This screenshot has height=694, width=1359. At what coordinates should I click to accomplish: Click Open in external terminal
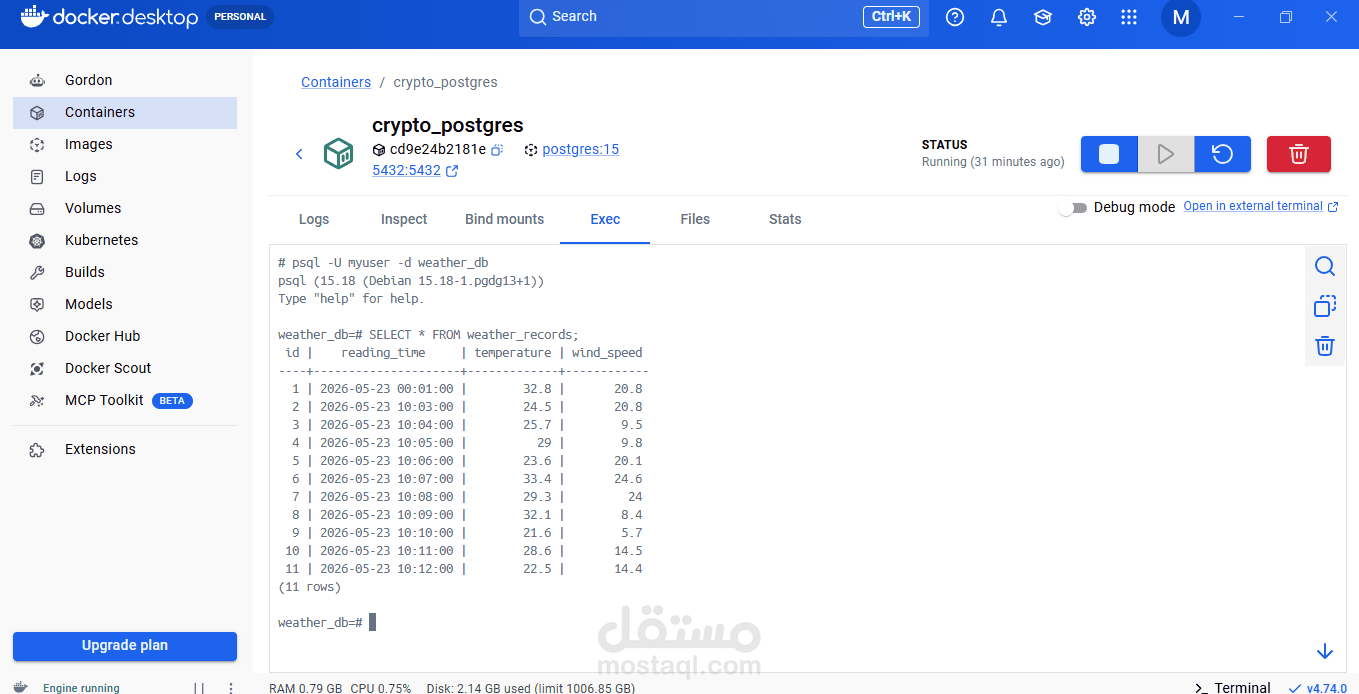1261,206
